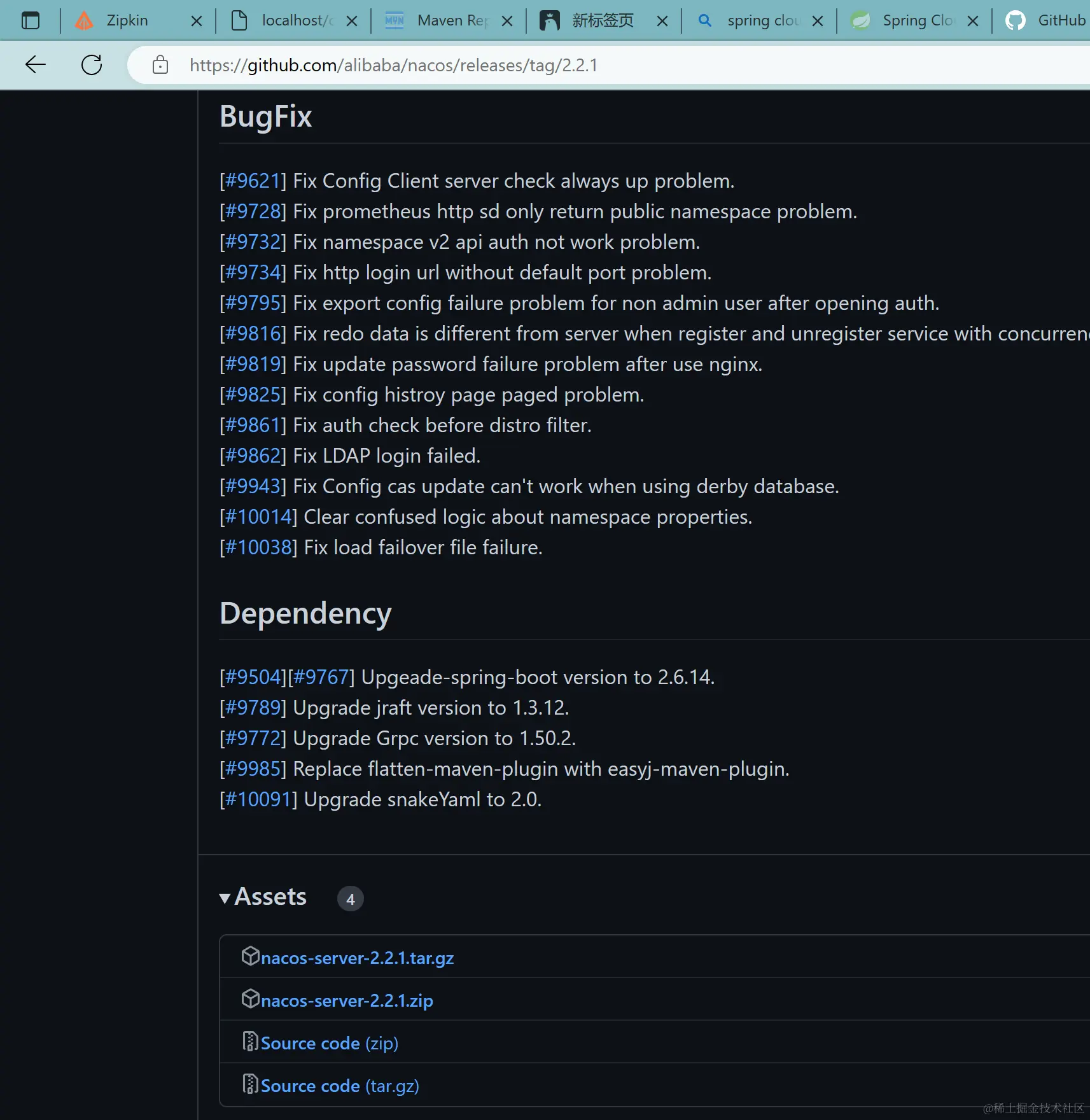Viewport: 1090px width, 1120px height.
Task: Click the BugFix heading
Action: click(x=266, y=117)
